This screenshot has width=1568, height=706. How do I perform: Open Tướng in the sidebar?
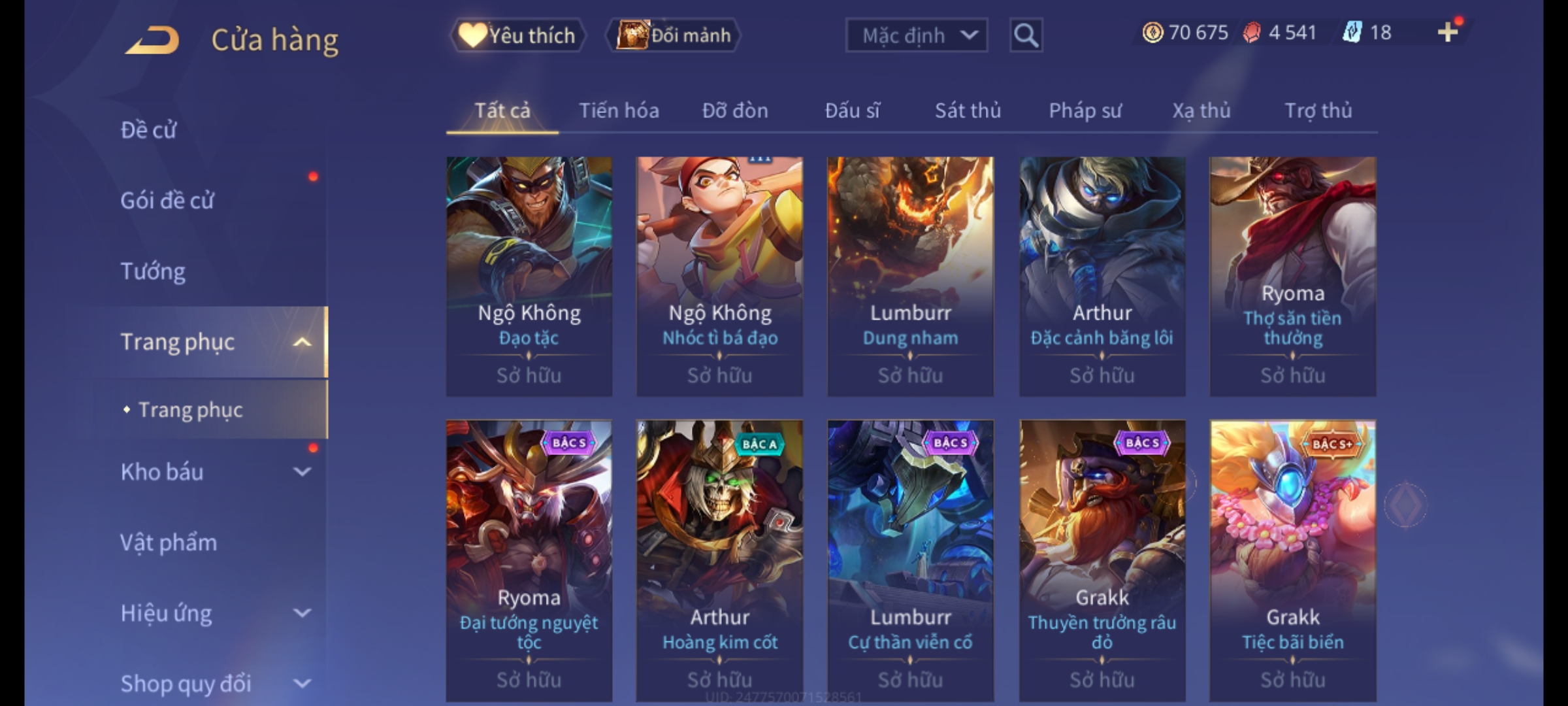pyautogui.click(x=153, y=271)
